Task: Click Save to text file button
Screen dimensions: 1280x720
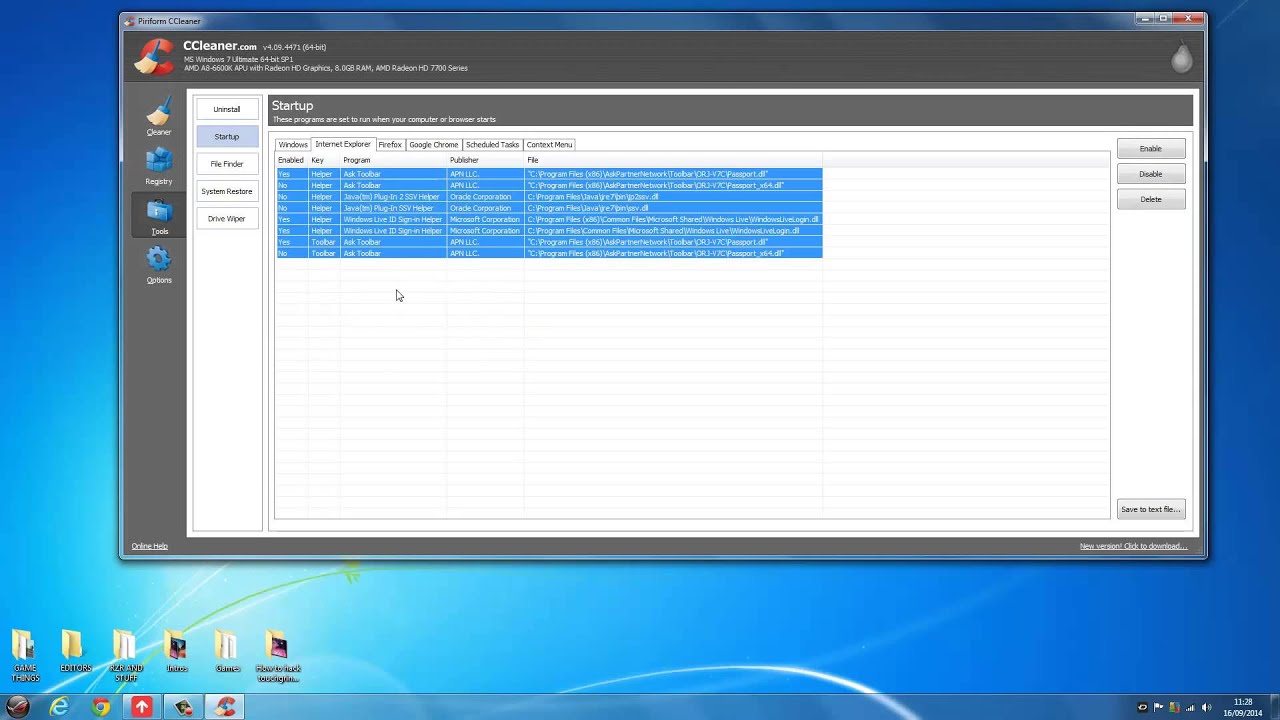Action: point(1151,509)
